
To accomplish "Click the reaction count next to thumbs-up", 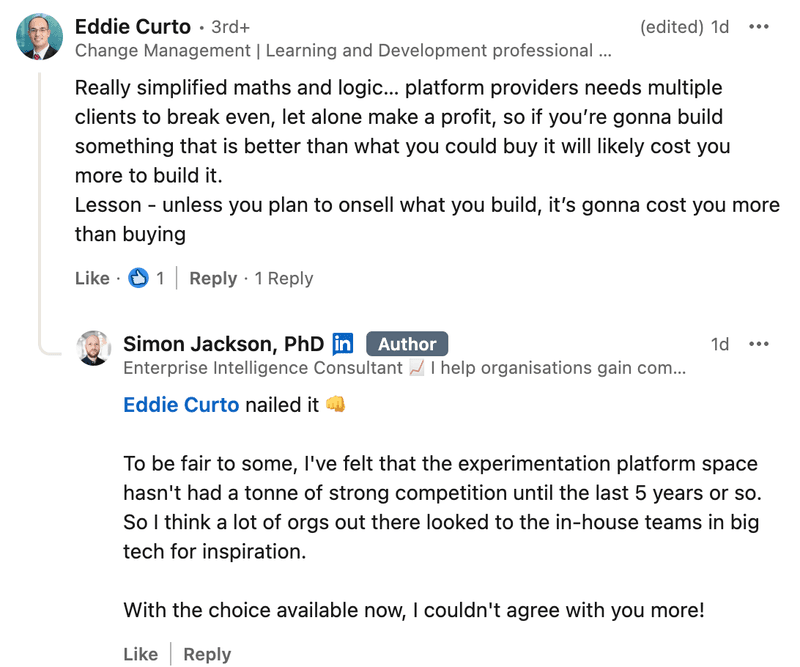I will point(159,278).
